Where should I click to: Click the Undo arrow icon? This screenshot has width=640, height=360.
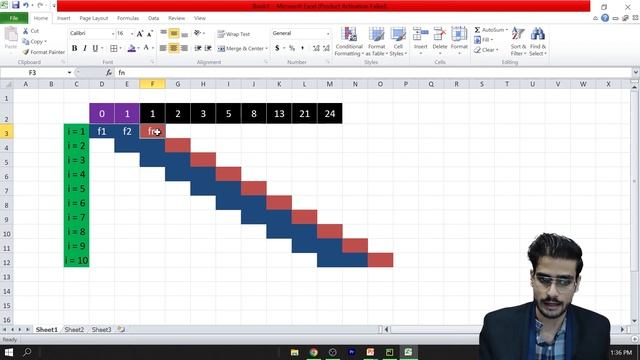26,5
